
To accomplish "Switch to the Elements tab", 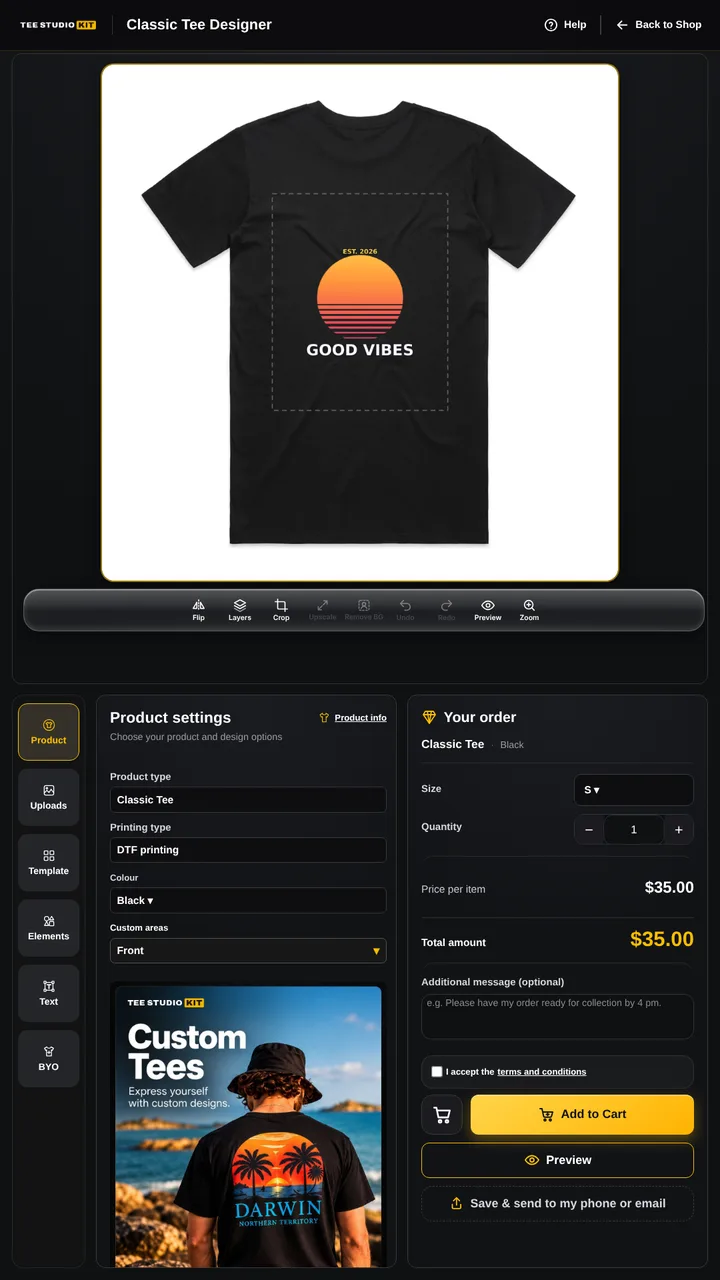I will (48, 928).
